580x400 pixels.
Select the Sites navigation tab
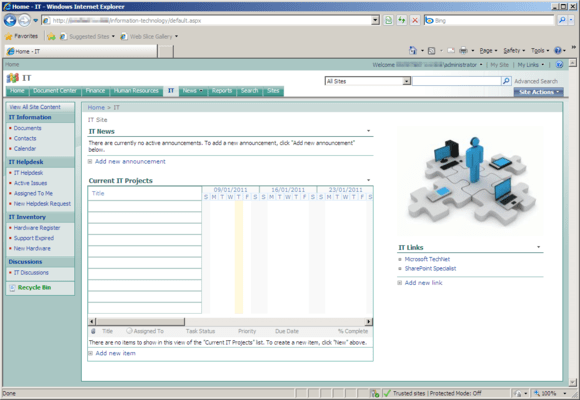coord(273,91)
